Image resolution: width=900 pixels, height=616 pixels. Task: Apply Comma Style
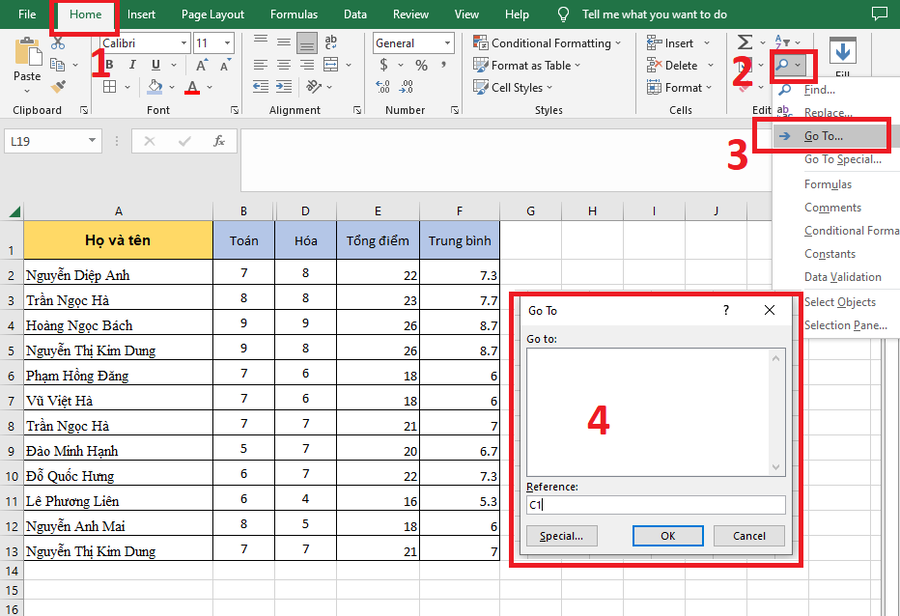point(443,65)
